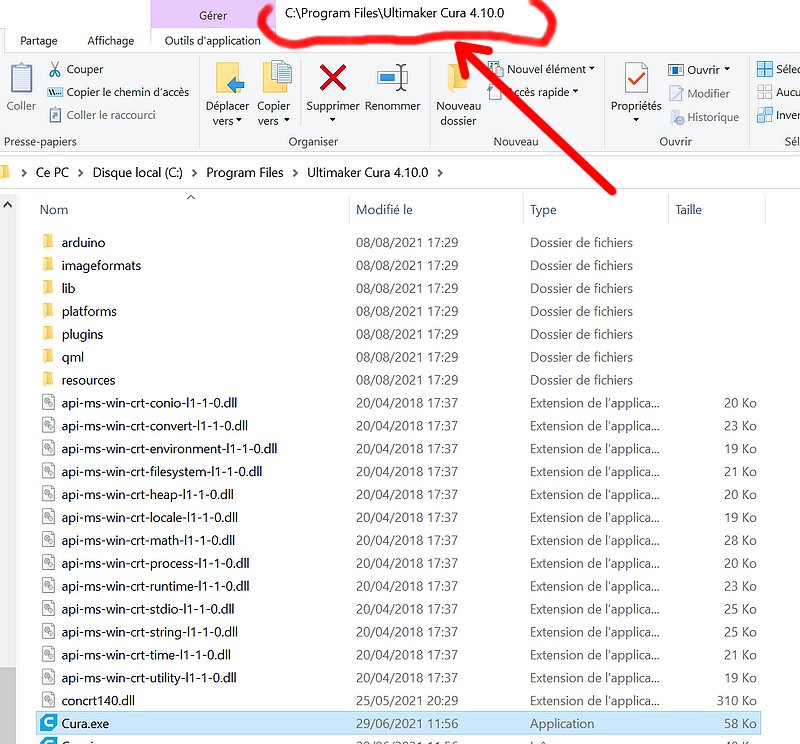Click the Cura.exe application icon
800x744 pixels.
coord(48,723)
